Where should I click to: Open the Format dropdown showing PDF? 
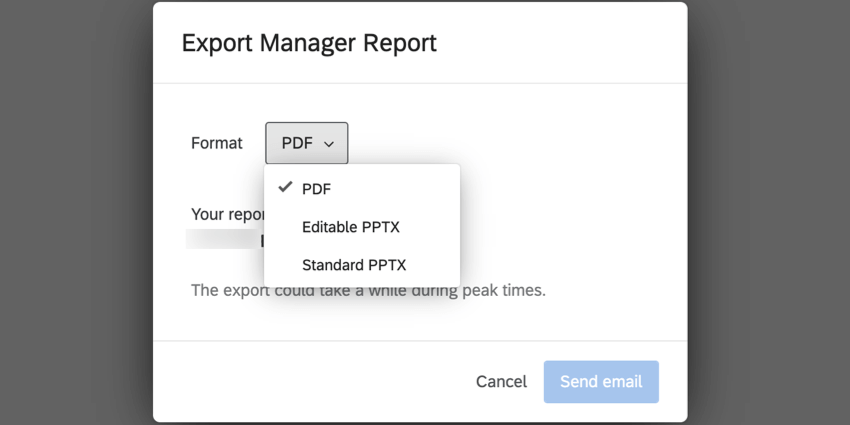point(306,143)
